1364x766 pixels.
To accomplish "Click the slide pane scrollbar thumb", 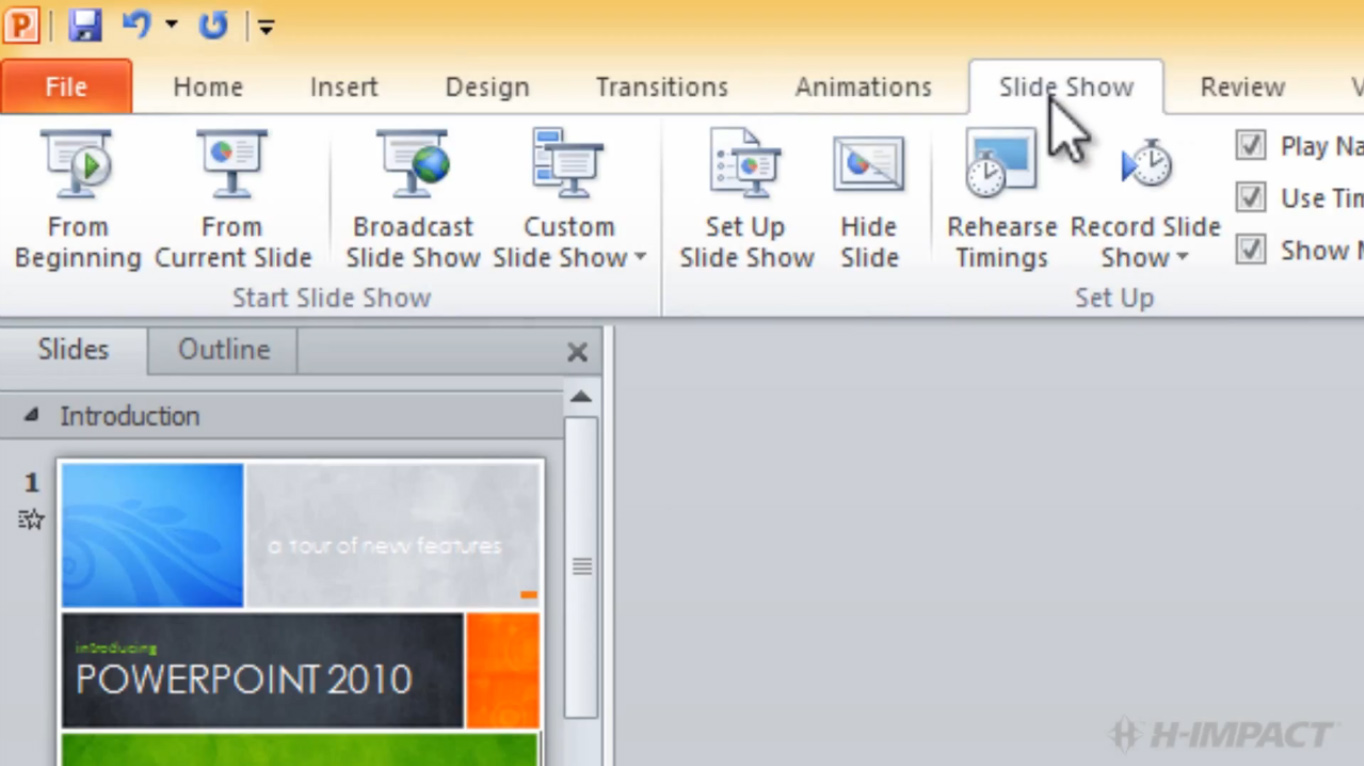I will (x=581, y=567).
